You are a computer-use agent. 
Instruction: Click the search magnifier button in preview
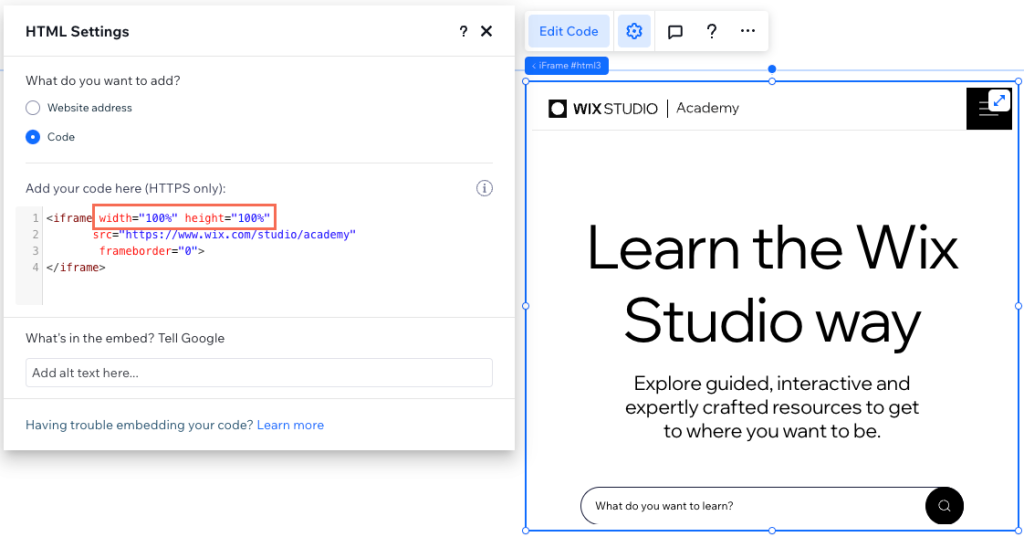point(944,506)
